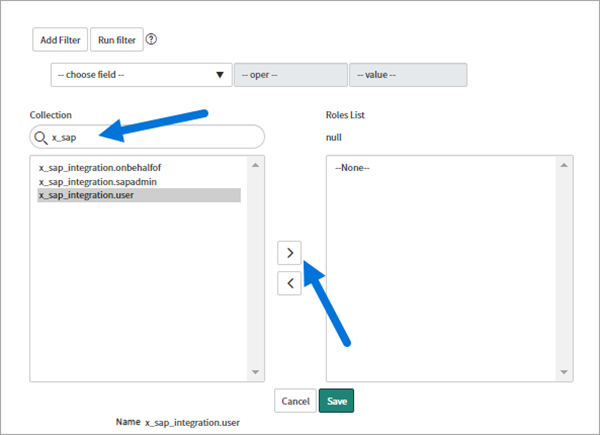Click the Add Filter button
The width and height of the screenshot is (600, 435).
(x=60, y=39)
